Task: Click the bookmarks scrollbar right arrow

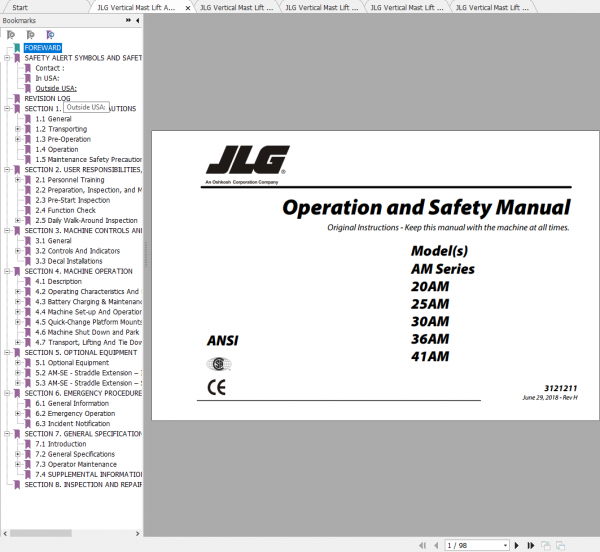Action: coord(138,533)
